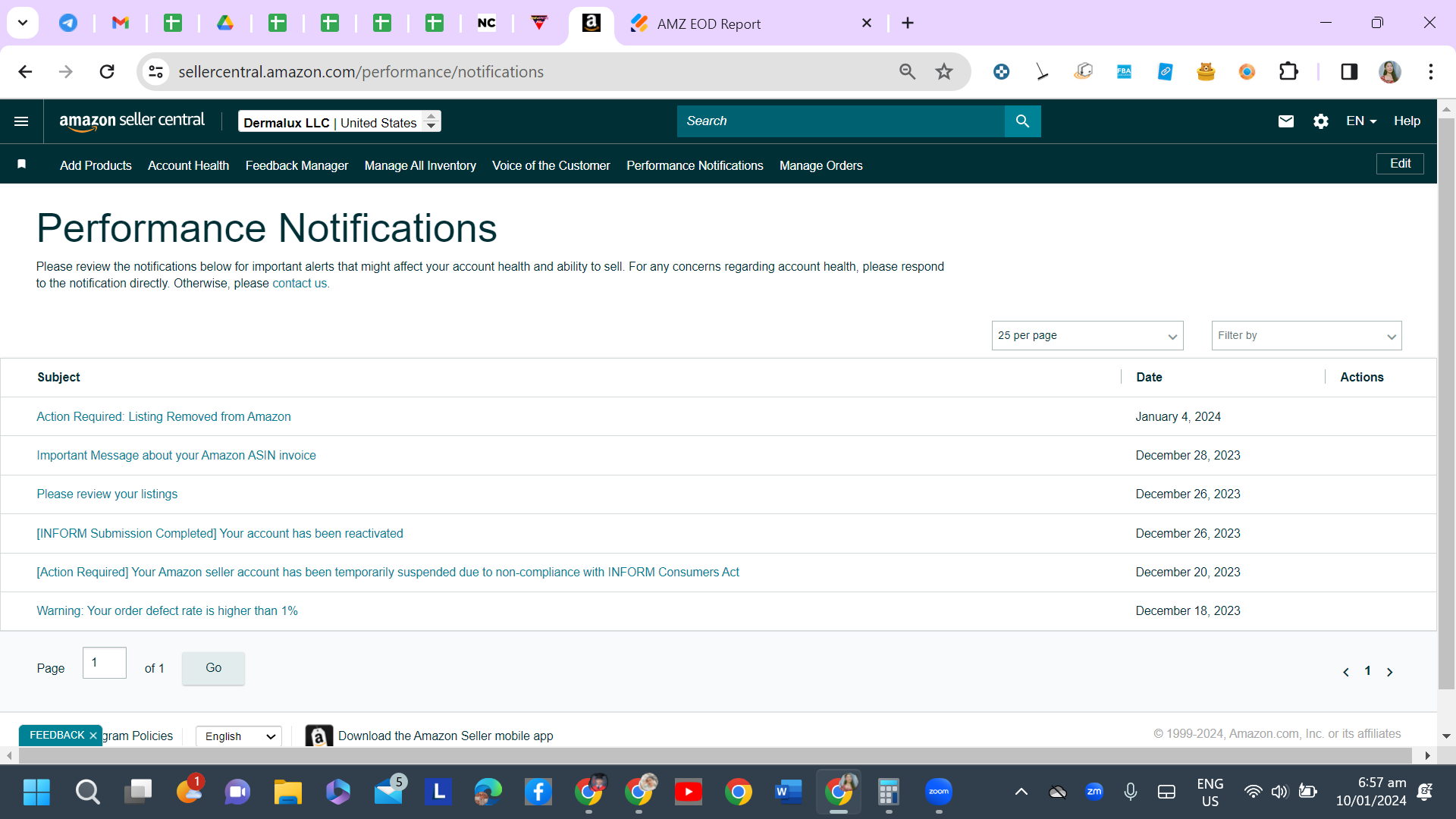Reload the page with refresh icon
The image size is (1456, 819).
pos(107,72)
